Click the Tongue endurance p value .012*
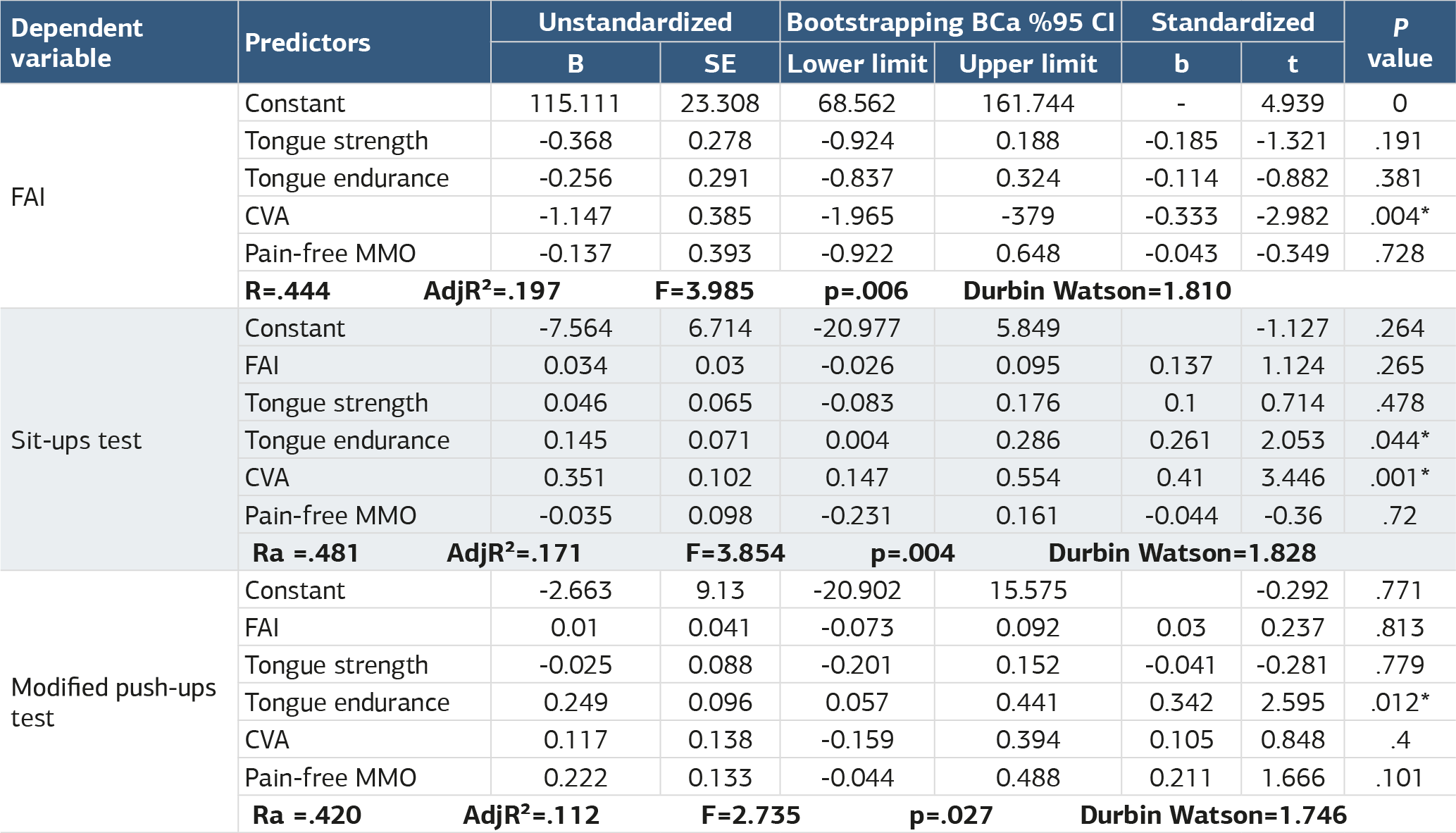1456x833 pixels. point(1400,702)
